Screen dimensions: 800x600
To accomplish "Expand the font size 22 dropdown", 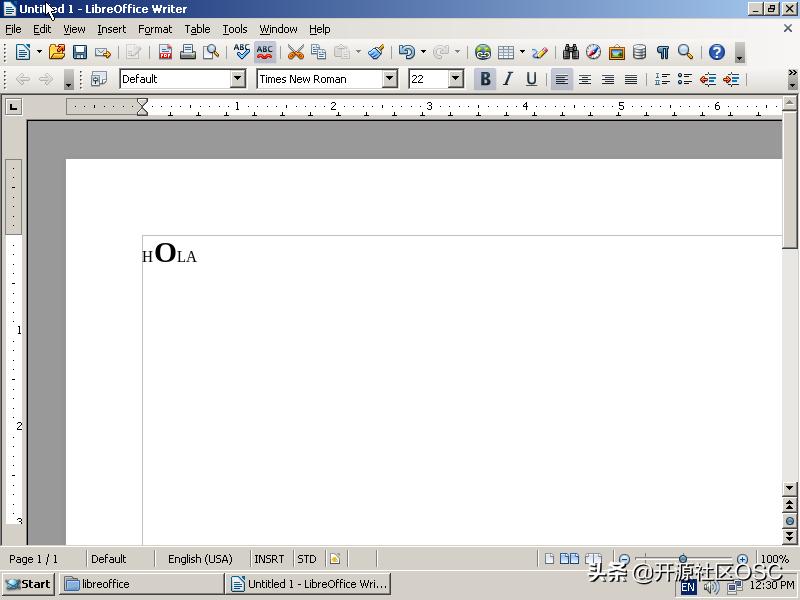I will coord(456,79).
